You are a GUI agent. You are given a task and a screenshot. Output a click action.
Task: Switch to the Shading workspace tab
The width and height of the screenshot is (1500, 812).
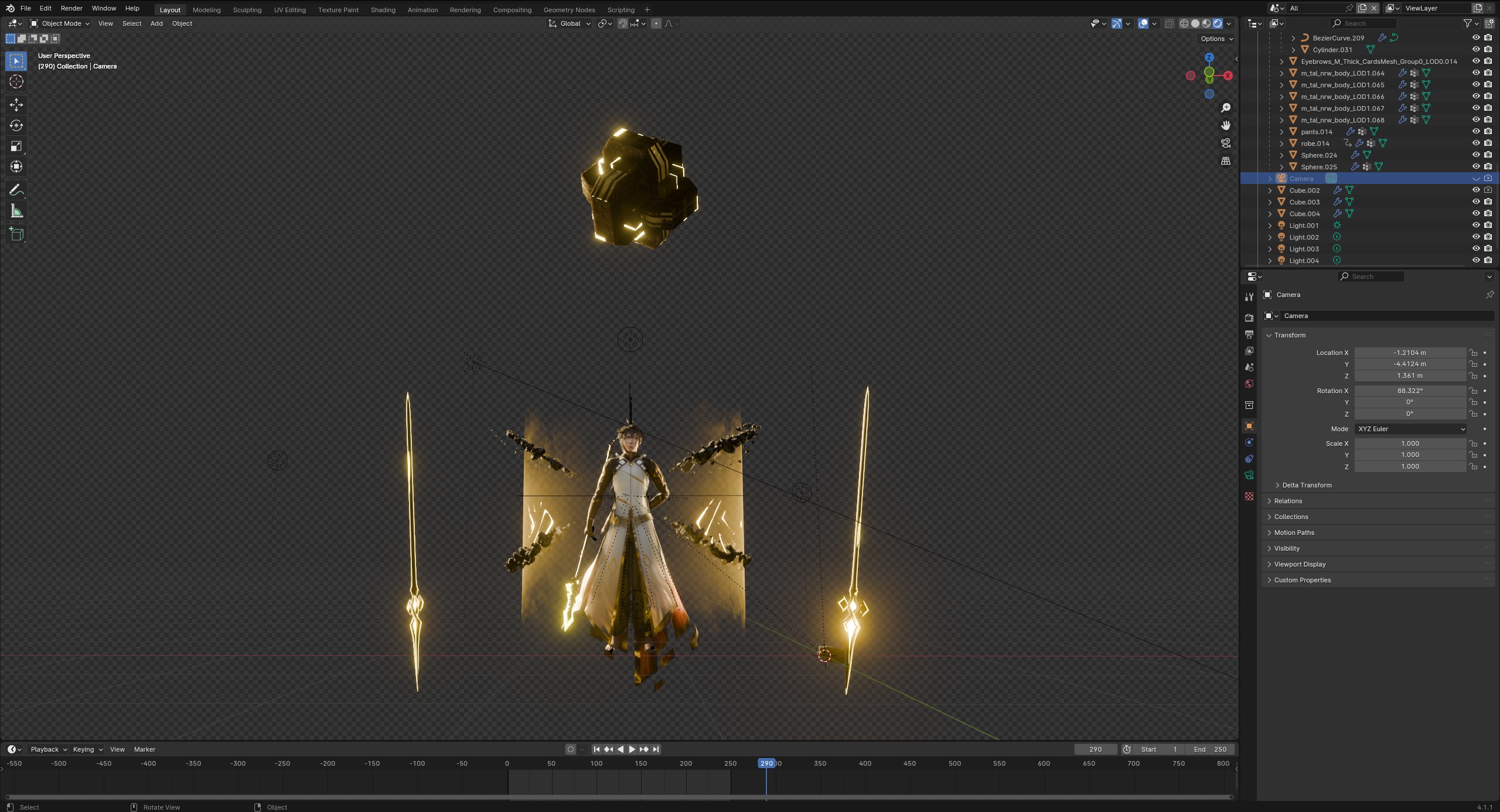point(383,10)
